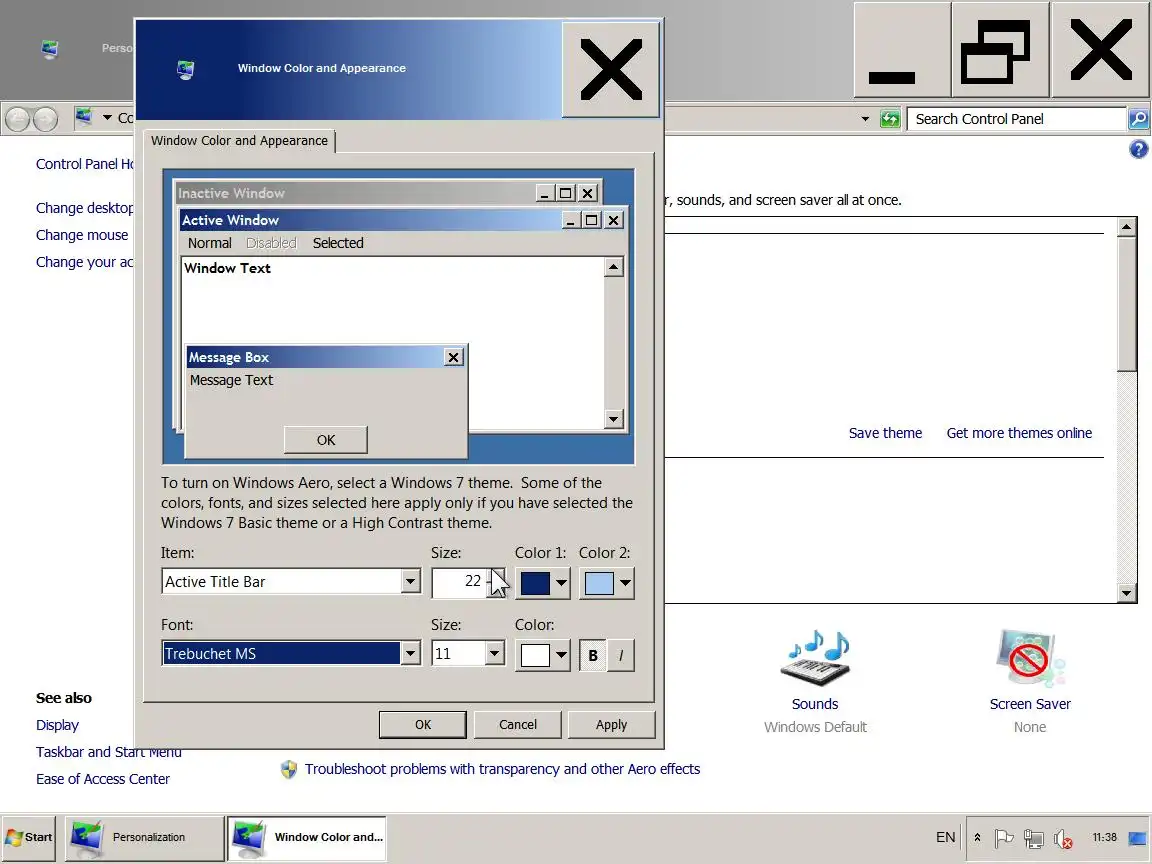Click OK to confirm appearance settings
Viewport: 1152px width, 864px height.
point(422,724)
